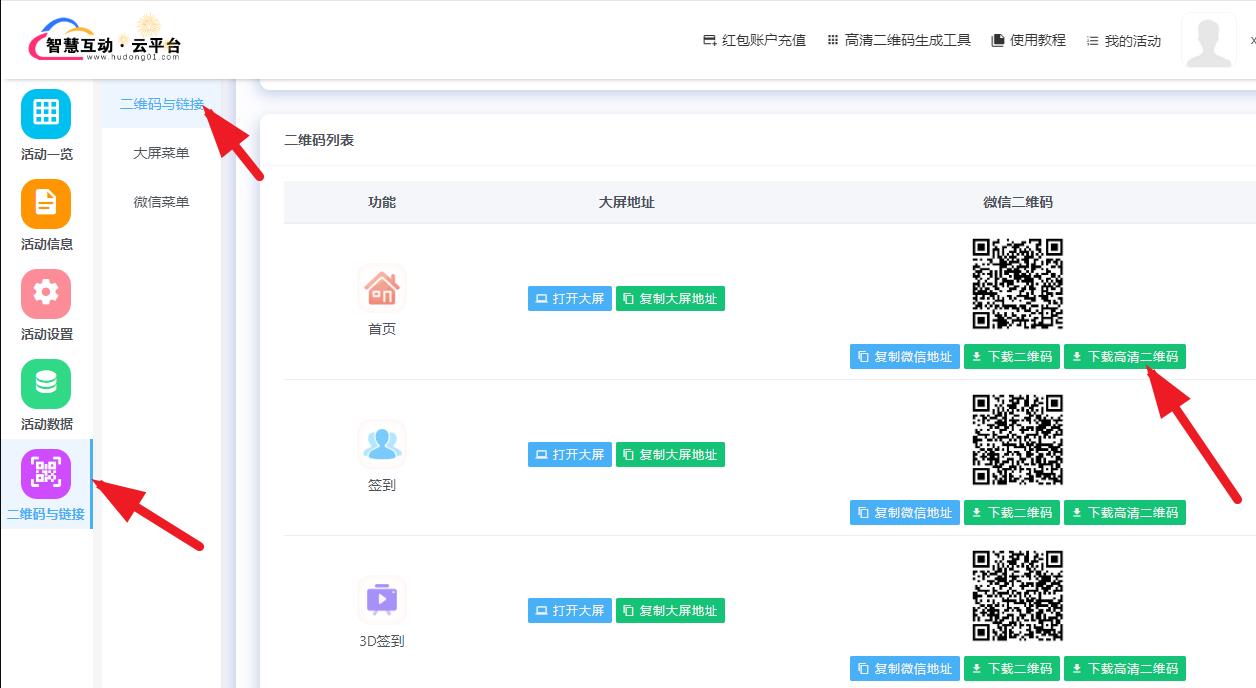Open 我的活动 in the top bar
Screen dimensions: 1256x688
(x=1123, y=41)
